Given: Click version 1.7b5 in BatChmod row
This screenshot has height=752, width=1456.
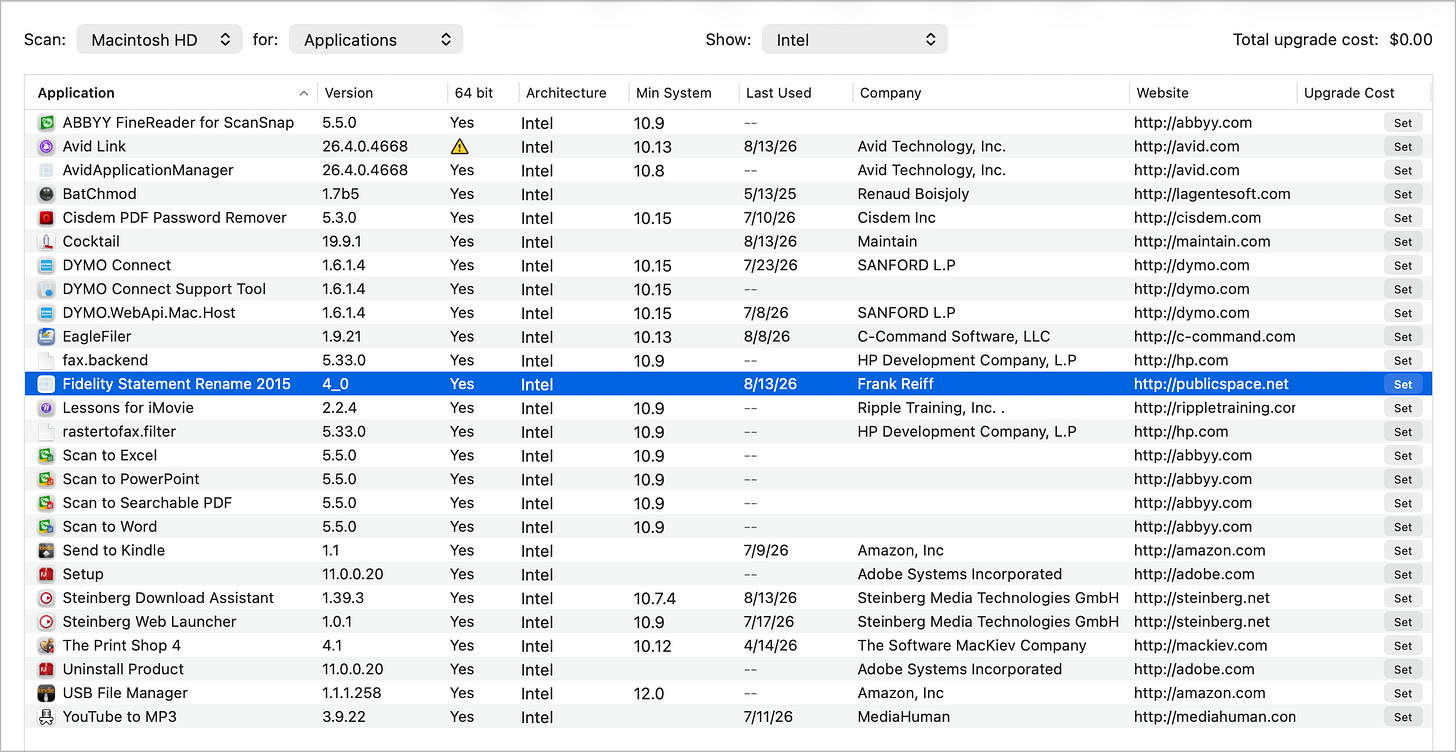Looking at the screenshot, I should 341,194.
